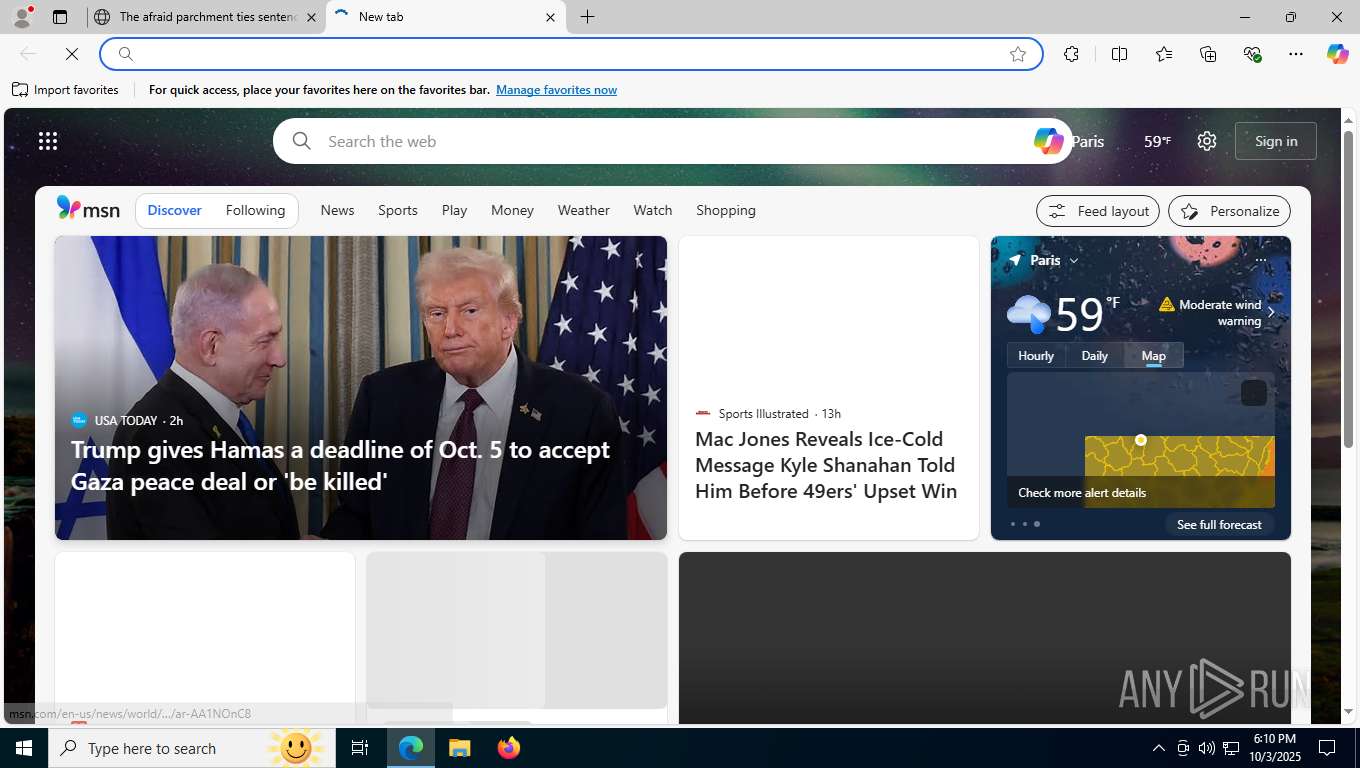Open Browser essentials heart icon
This screenshot has width=1360, height=768.
tap(1252, 54)
